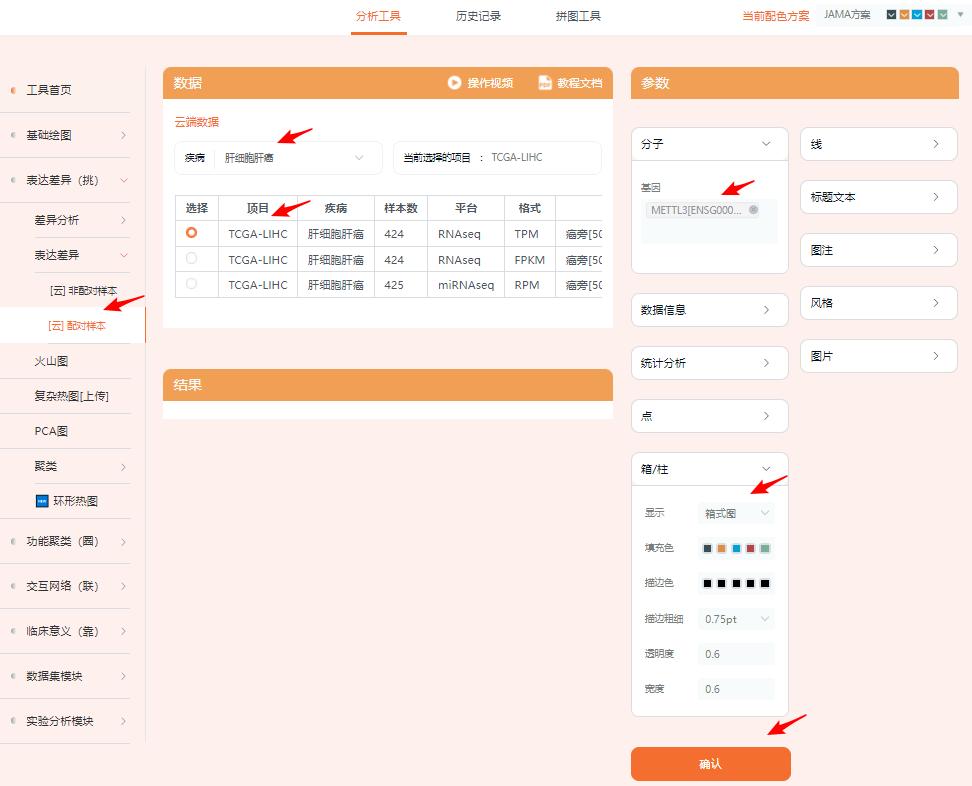972x786 pixels.
Task: Expand 实验分析模块 sidebar menu
Action: (65, 721)
